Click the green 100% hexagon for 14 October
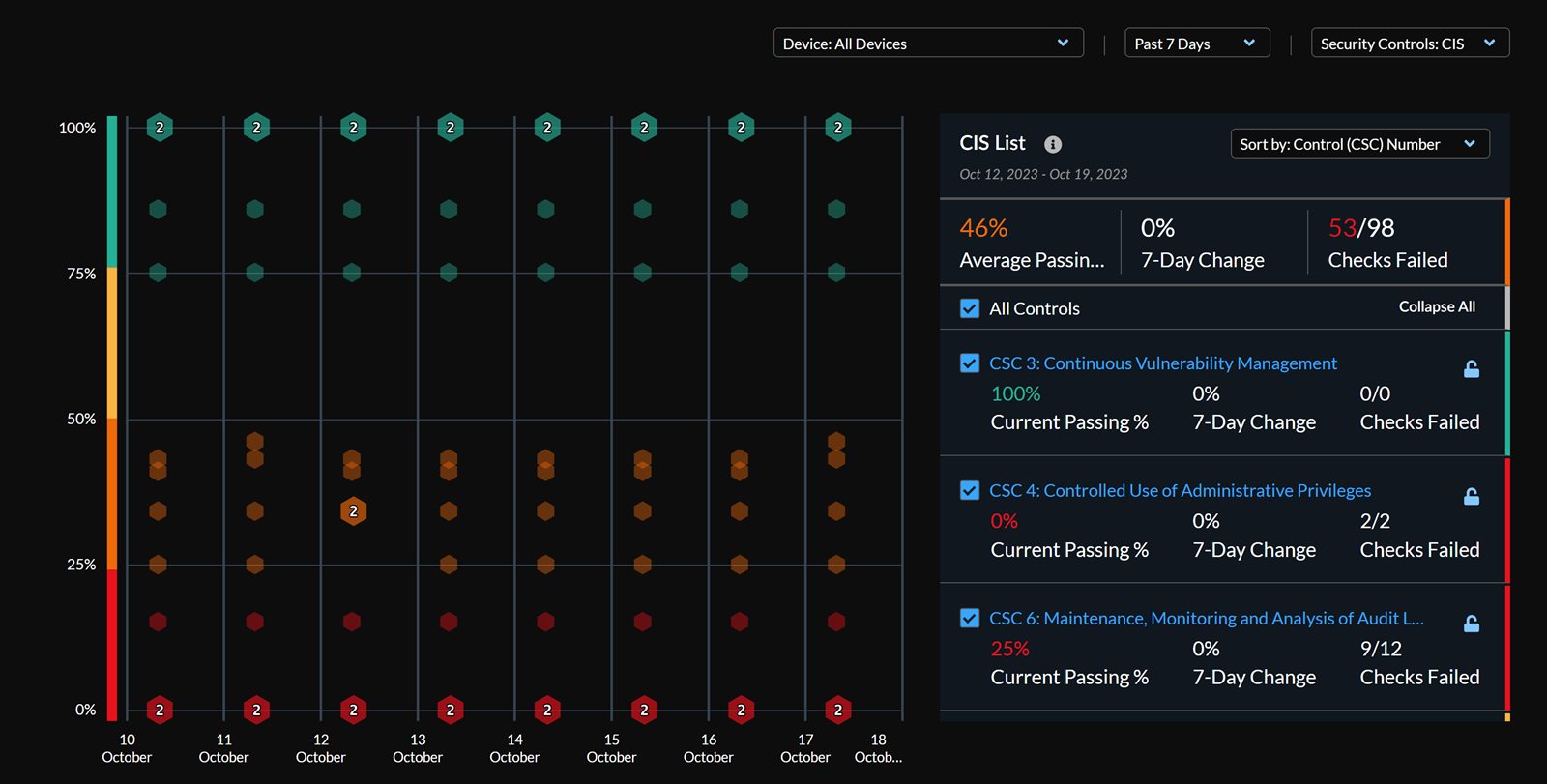Viewport: 1547px width, 784px height. pos(547,128)
